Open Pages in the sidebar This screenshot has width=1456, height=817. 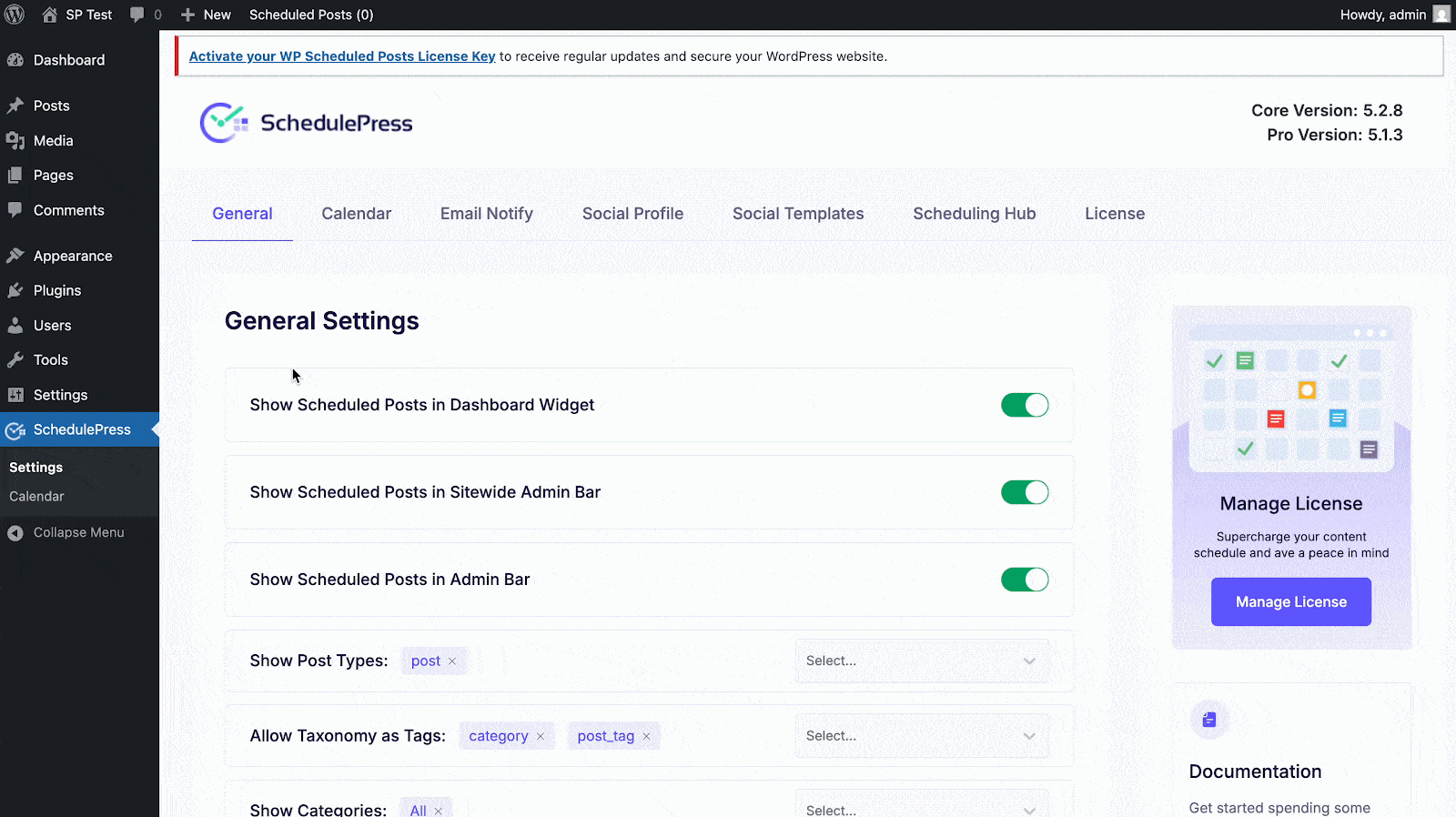54,175
